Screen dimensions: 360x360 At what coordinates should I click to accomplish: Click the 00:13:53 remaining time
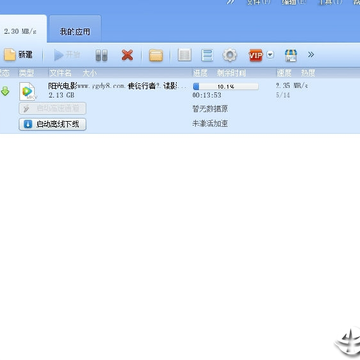click(x=207, y=95)
